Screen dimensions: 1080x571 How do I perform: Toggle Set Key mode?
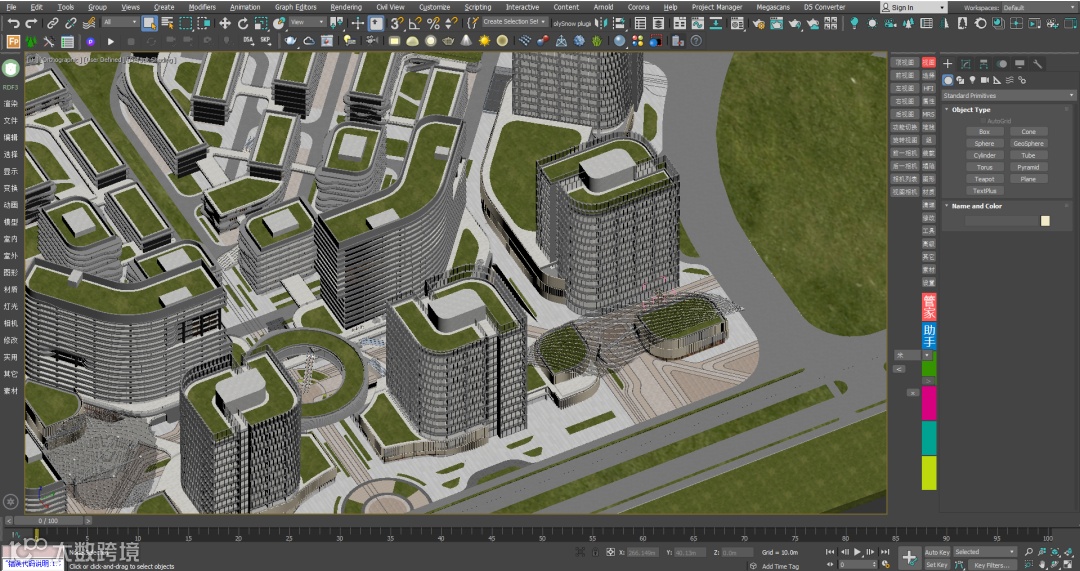pos(936,565)
